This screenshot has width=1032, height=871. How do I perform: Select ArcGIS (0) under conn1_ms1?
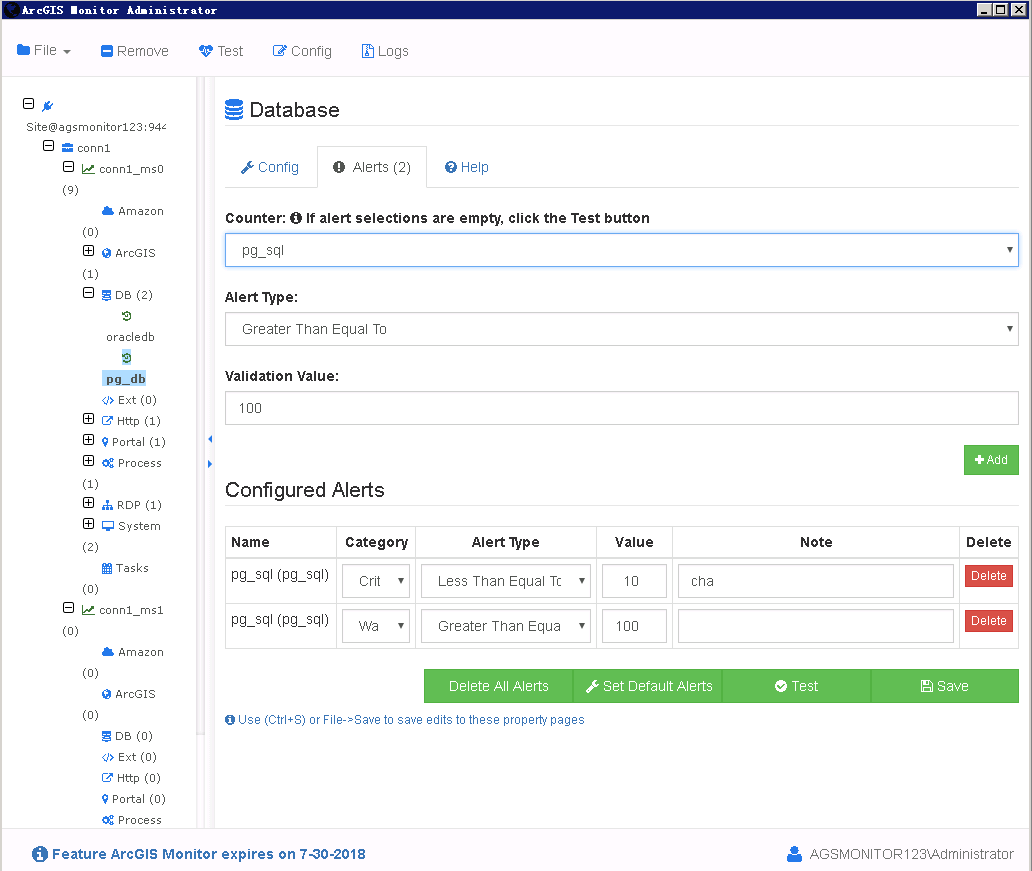tap(135, 695)
